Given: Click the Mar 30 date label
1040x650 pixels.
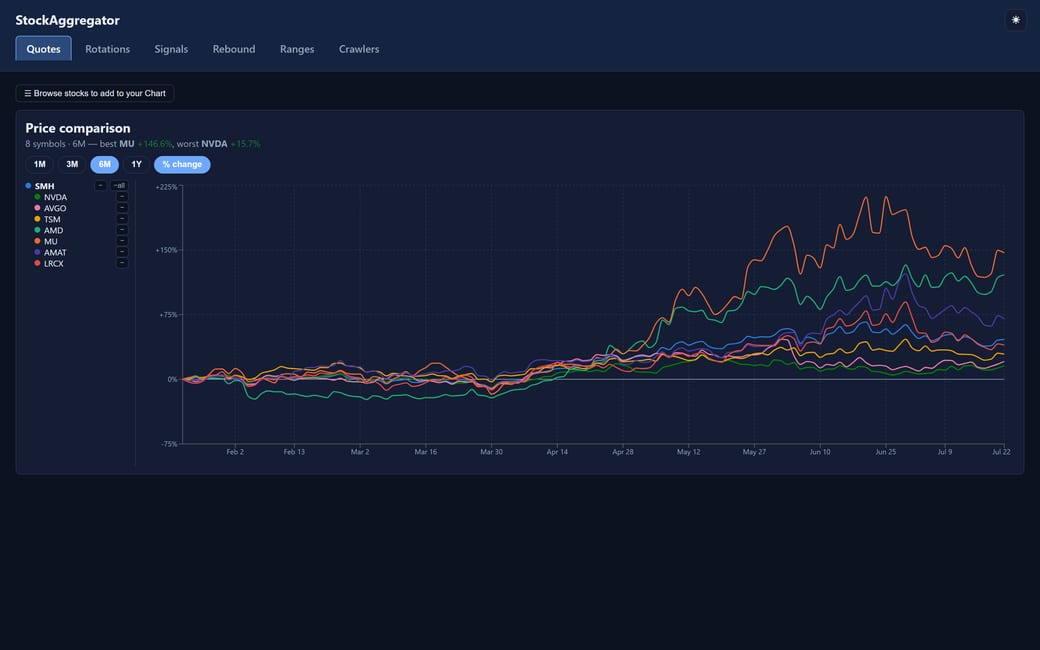Looking at the screenshot, I should [491, 452].
